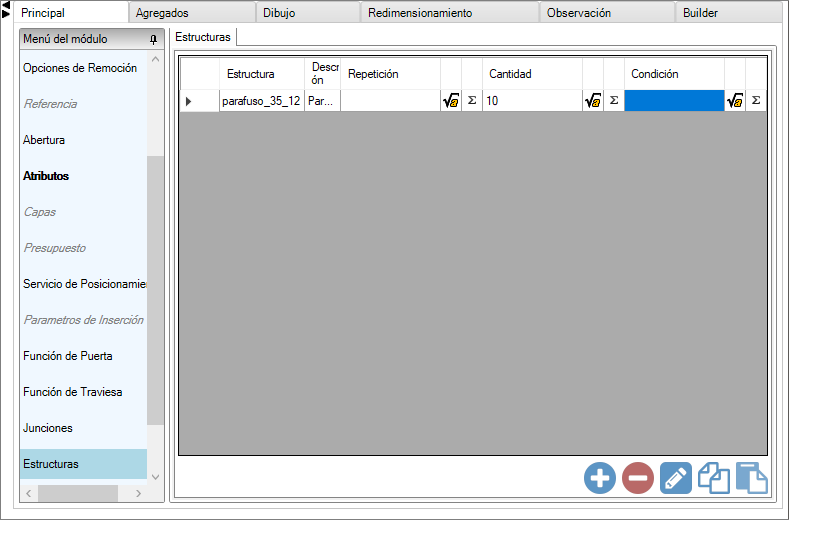815x539 pixels.
Task: Click the module menu vertical scrollbar thumb
Action: [155, 290]
